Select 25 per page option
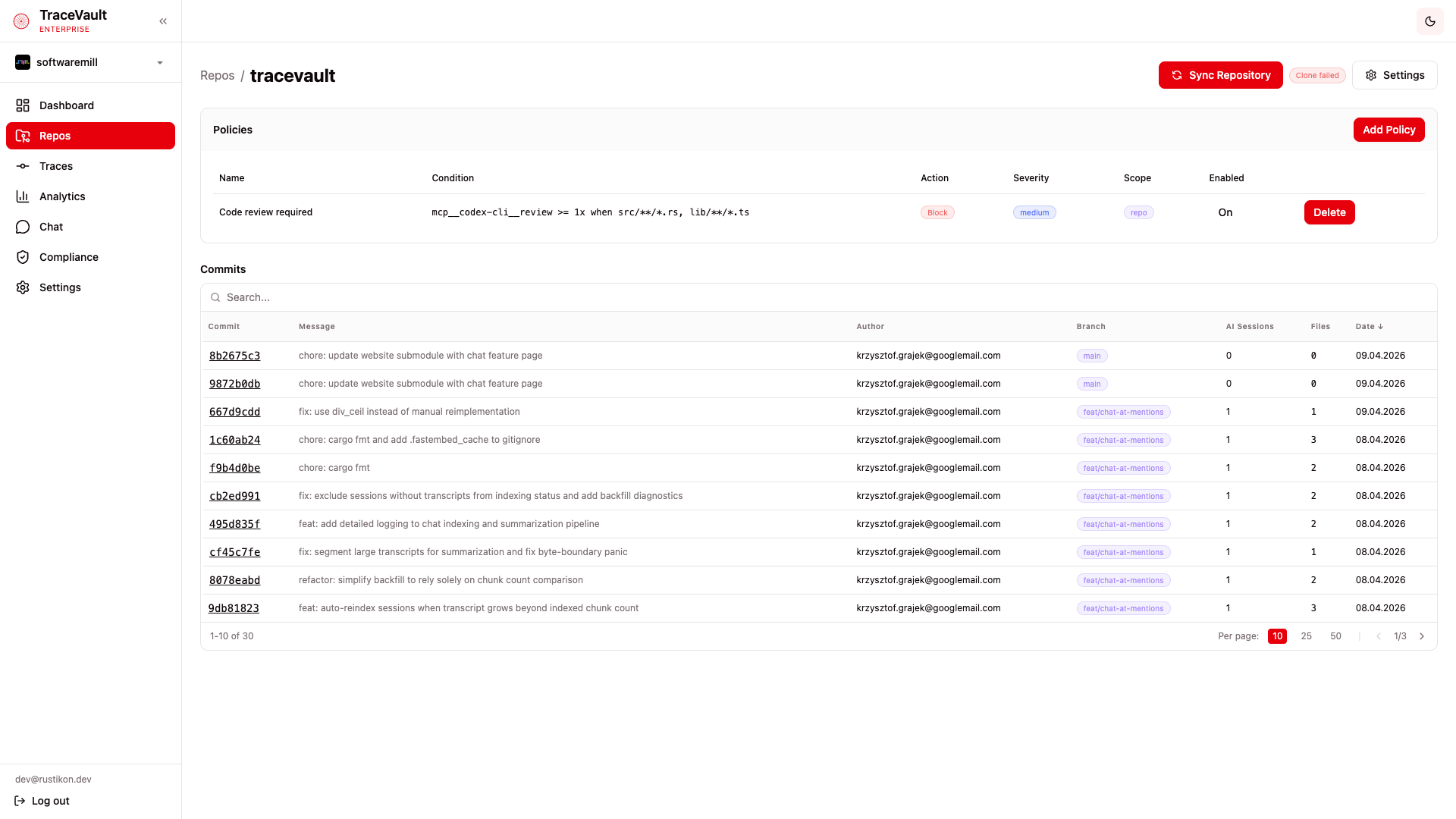The image size is (1456, 819). (x=1306, y=636)
